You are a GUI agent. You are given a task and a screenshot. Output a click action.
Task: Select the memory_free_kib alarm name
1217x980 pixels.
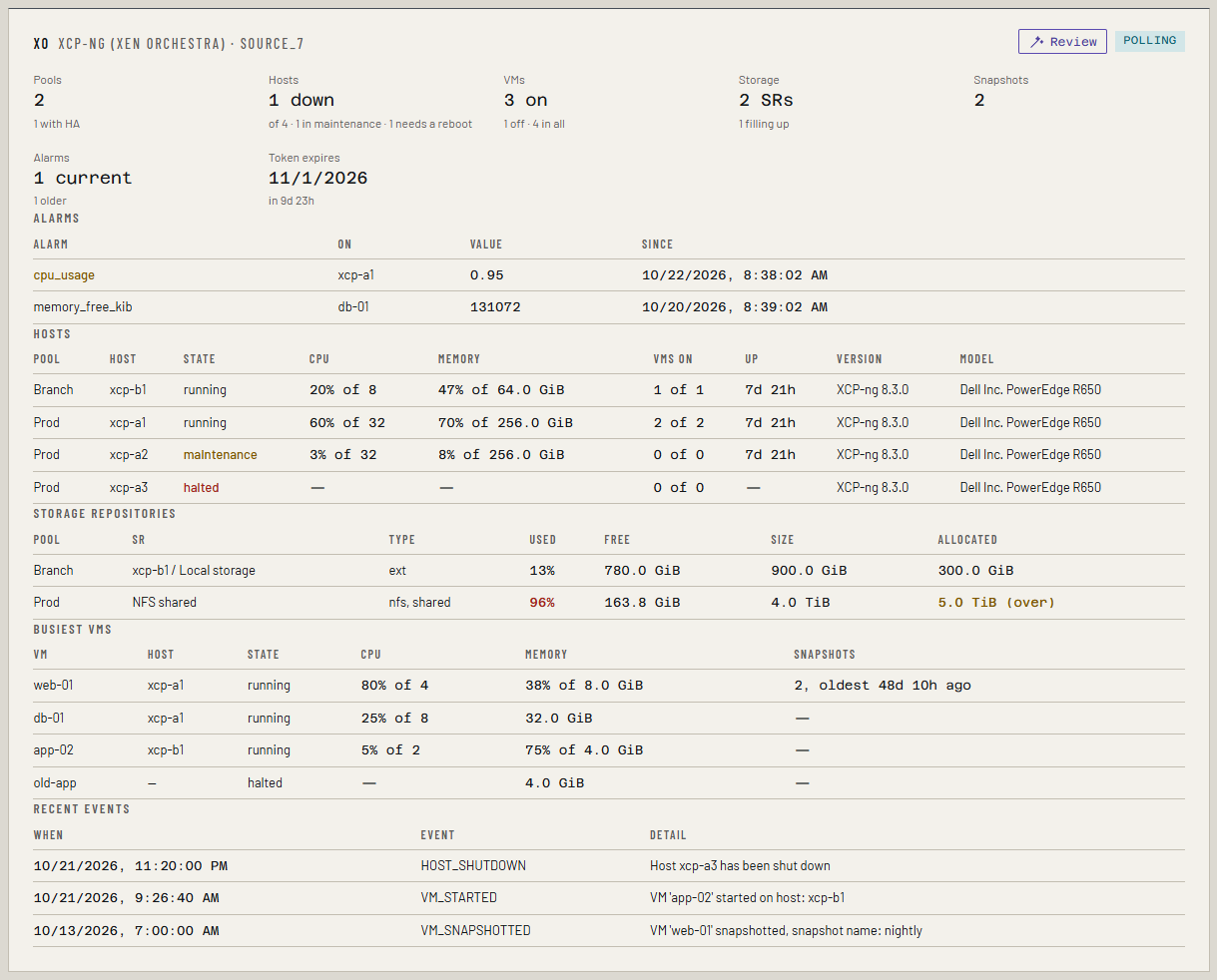83,307
